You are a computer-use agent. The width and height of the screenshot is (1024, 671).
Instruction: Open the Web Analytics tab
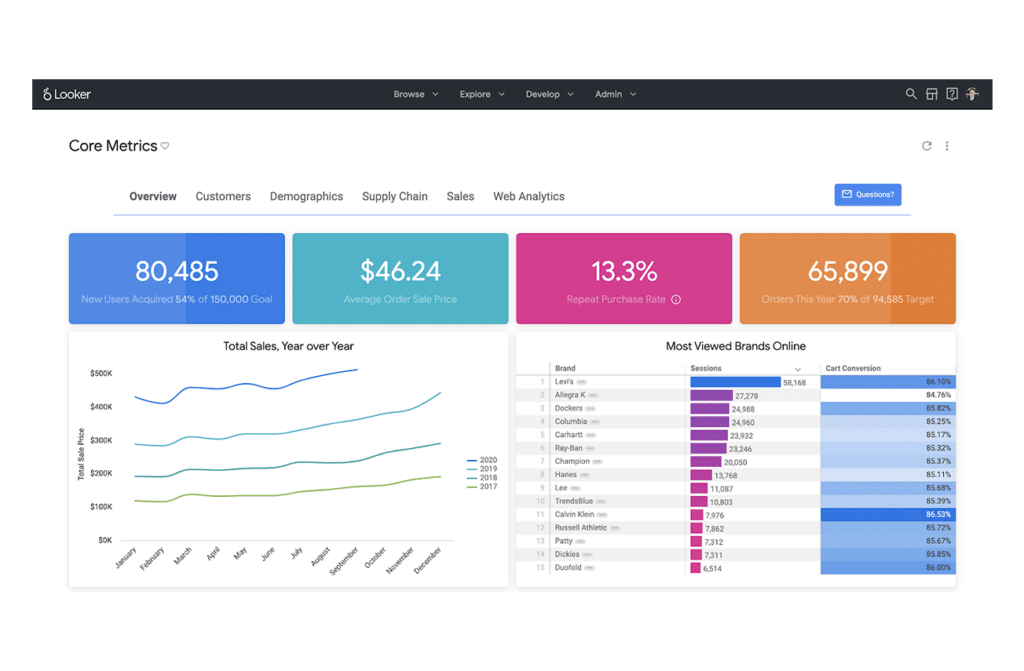click(529, 196)
